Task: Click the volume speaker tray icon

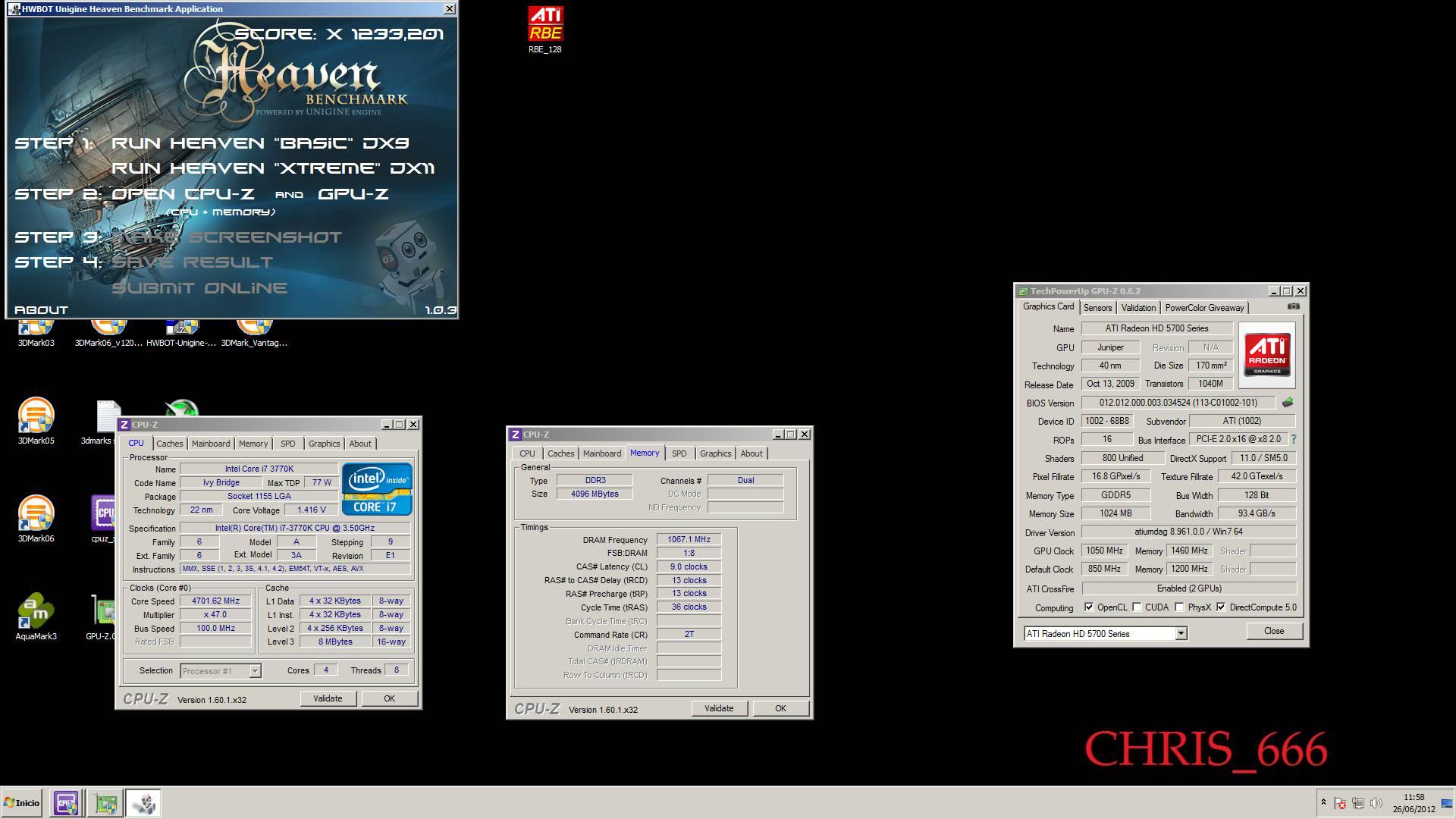Action: pos(1376,803)
